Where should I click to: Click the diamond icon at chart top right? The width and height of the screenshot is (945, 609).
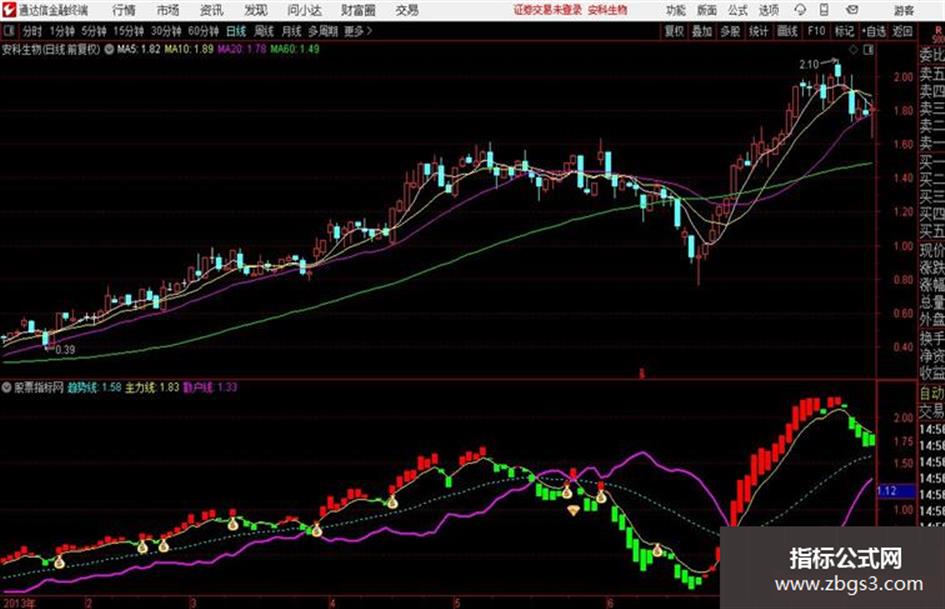pyautogui.click(x=853, y=49)
